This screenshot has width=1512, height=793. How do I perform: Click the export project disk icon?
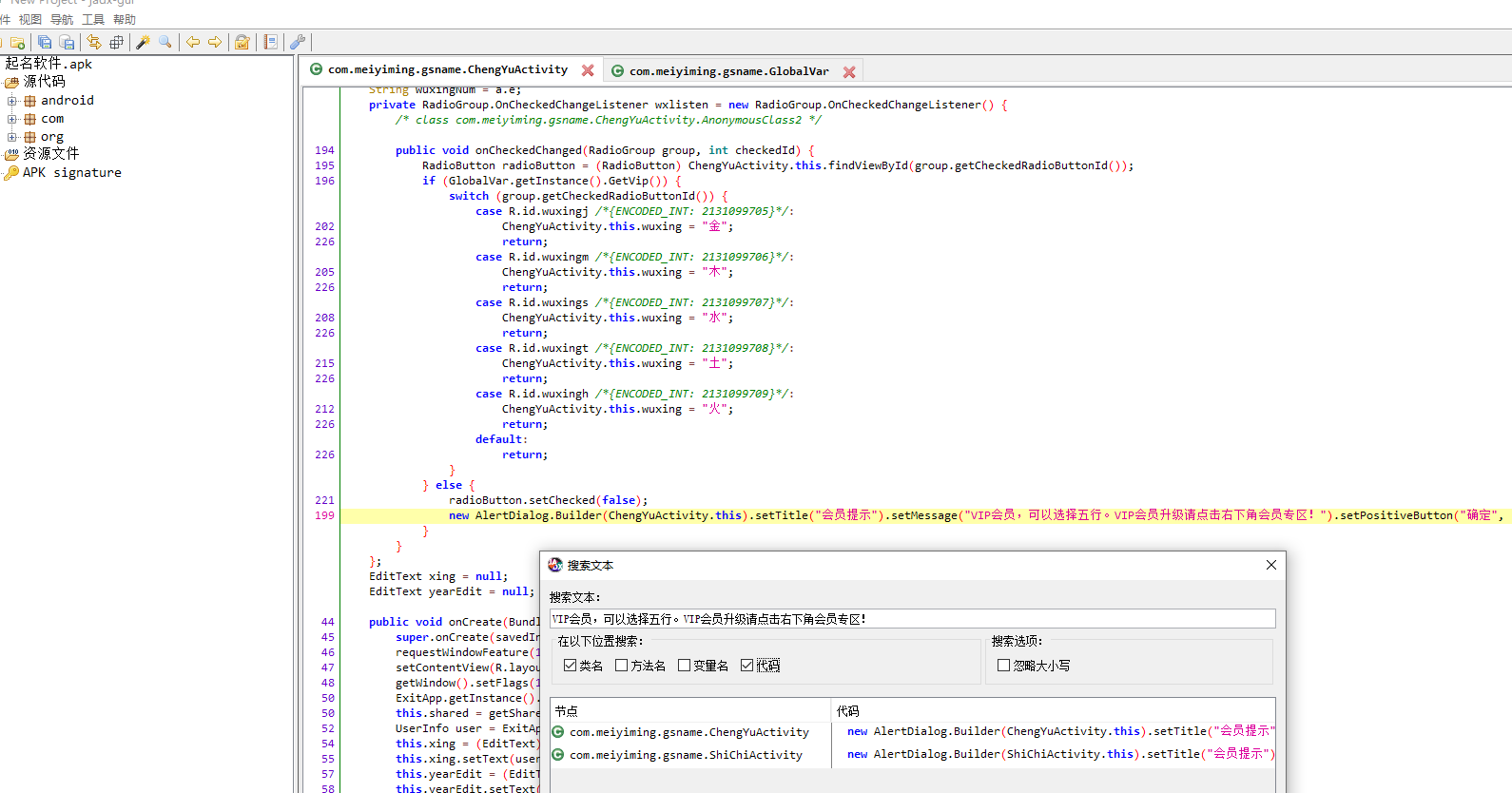[x=67, y=43]
